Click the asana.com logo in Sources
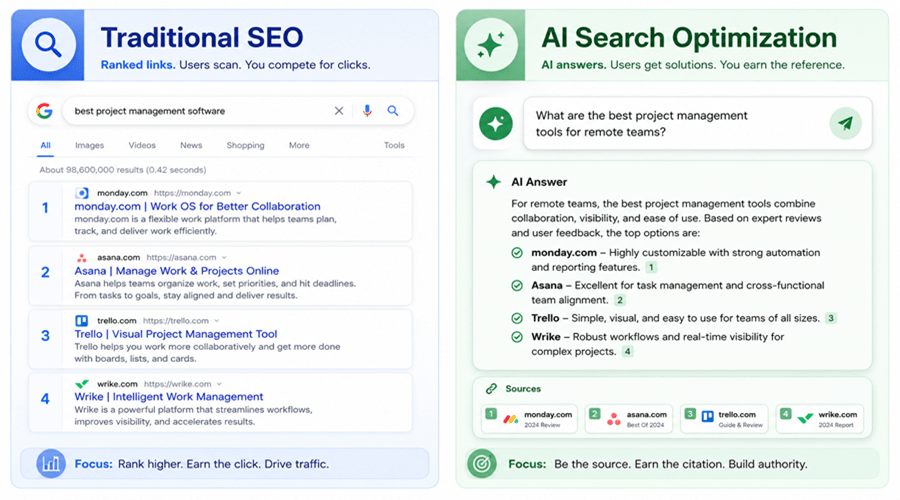Image resolution: width=900 pixels, height=500 pixels. (614, 419)
